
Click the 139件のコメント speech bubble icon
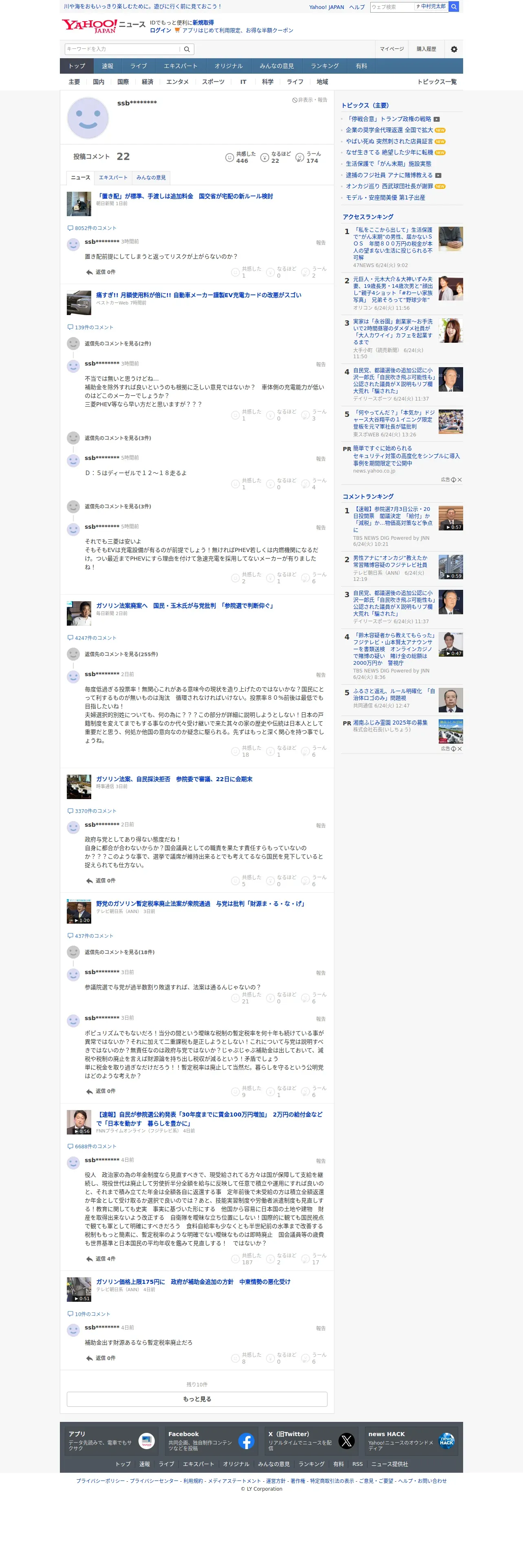pyautogui.click(x=70, y=327)
